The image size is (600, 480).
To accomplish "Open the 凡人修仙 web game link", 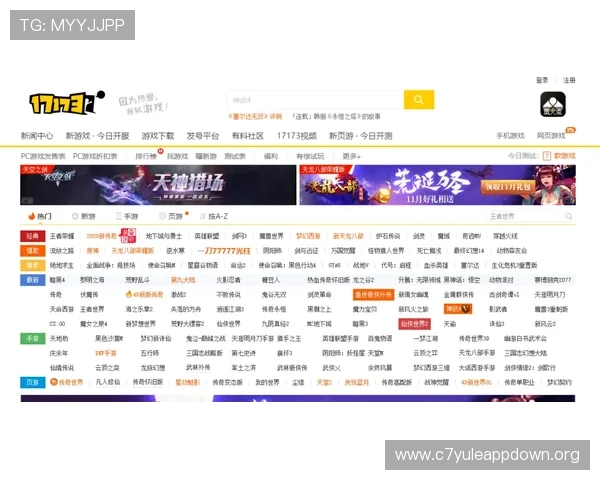I will tap(108, 382).
